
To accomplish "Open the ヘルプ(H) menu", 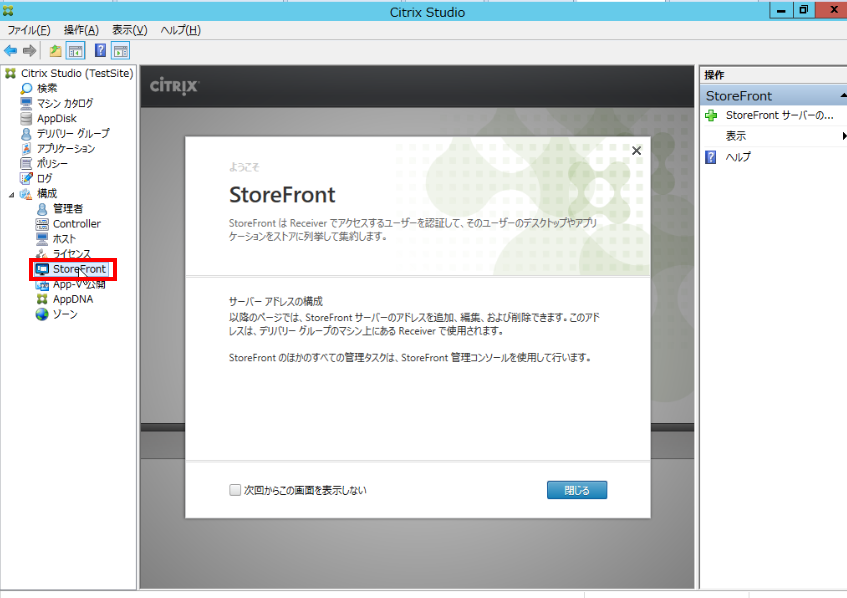I will (180, 30).
